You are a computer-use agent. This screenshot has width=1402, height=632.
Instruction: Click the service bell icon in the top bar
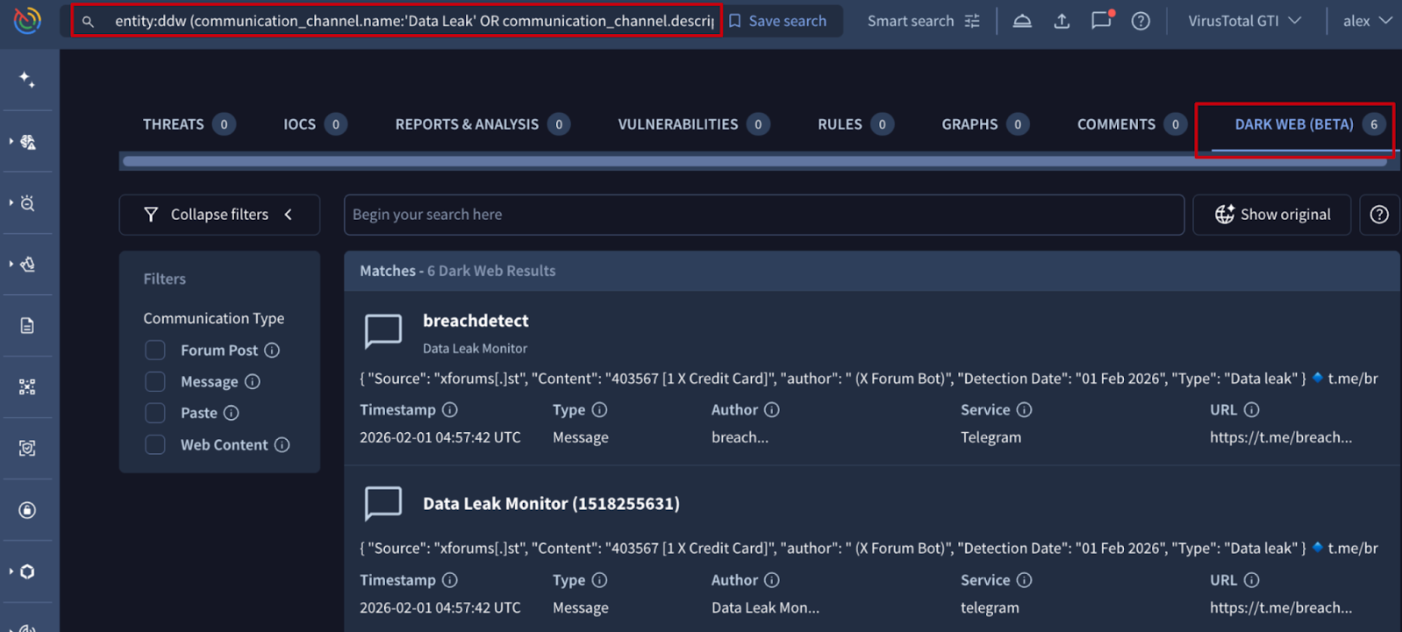(1022, 21)
